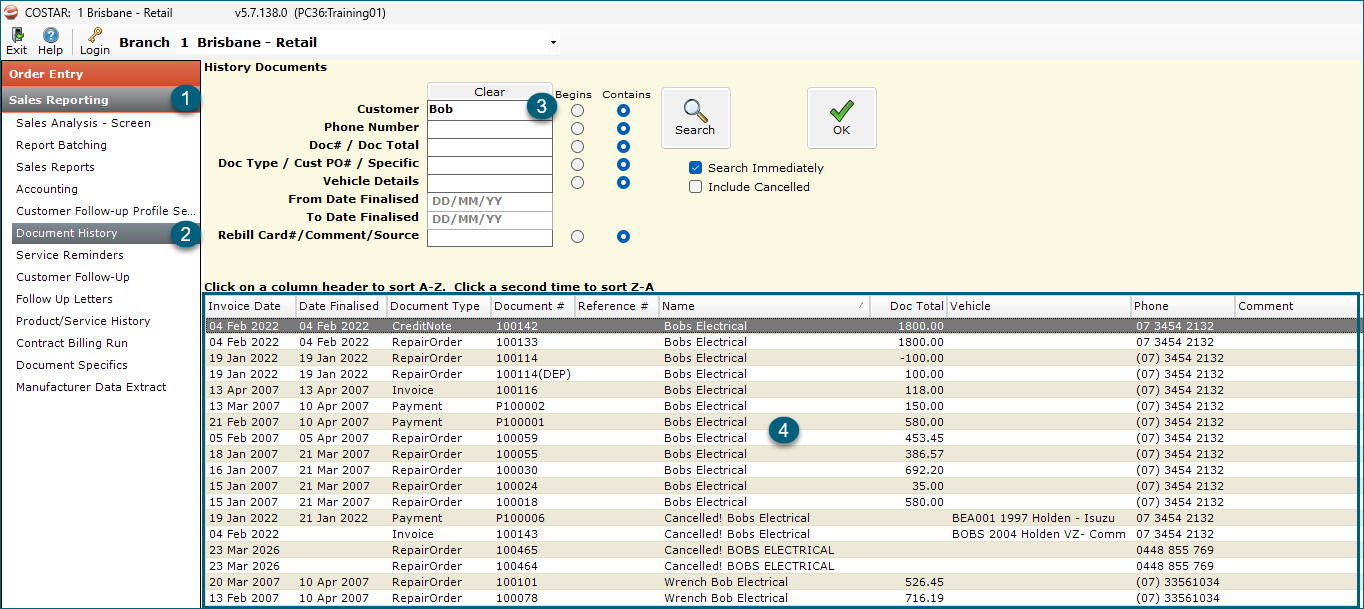The image size is (1364, 609).
Task: Tick the Include Cancelled checkbox
Action: (x=696, y=187)
